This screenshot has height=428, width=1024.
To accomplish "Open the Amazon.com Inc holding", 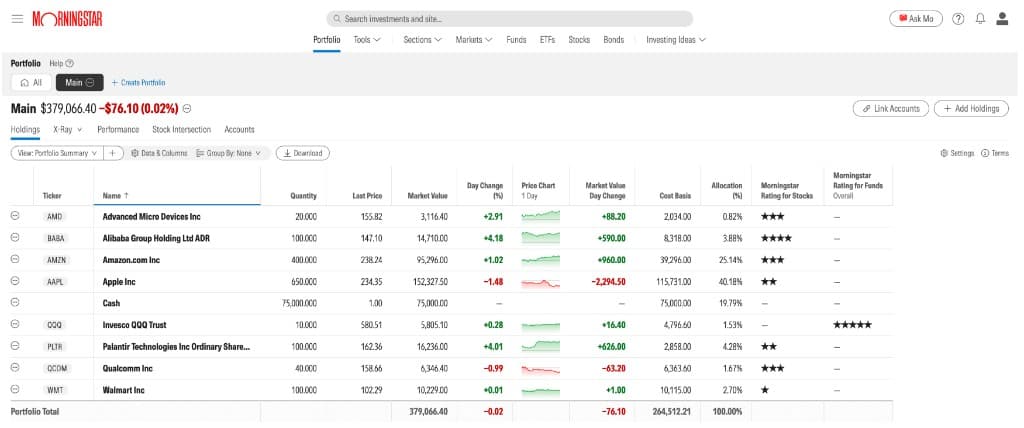I will tap(131, 260).
